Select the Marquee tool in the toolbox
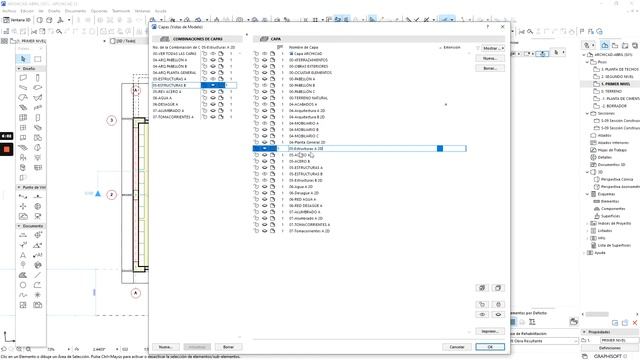This screenshot has width=640, height=360. click(38, 59)
